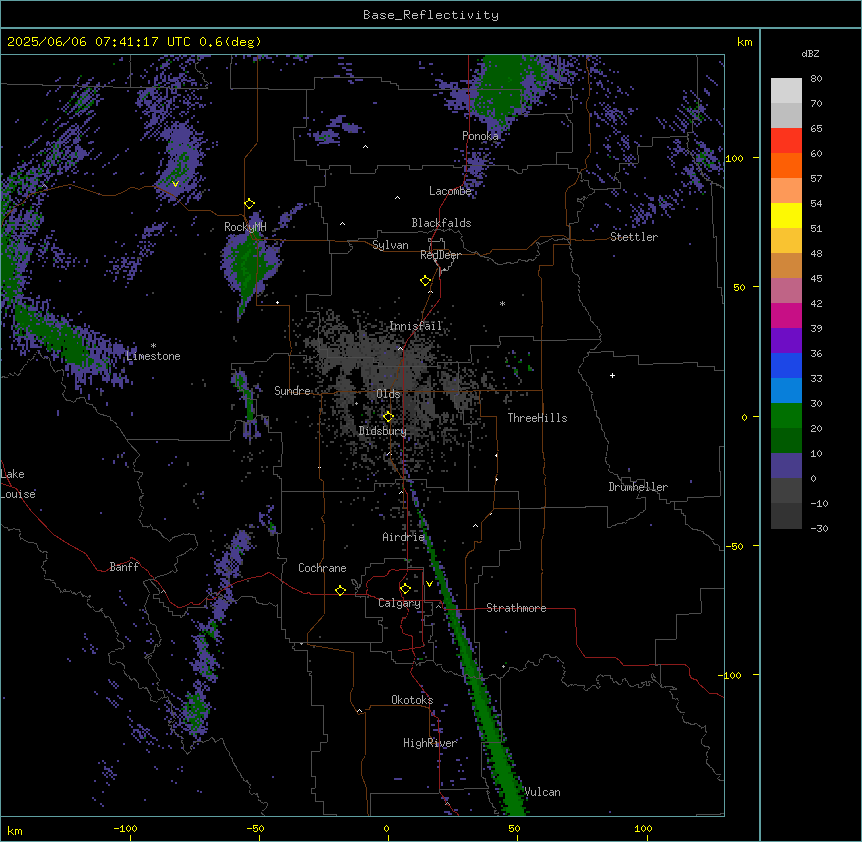Click the ThreeHills label

click(537, 418)
